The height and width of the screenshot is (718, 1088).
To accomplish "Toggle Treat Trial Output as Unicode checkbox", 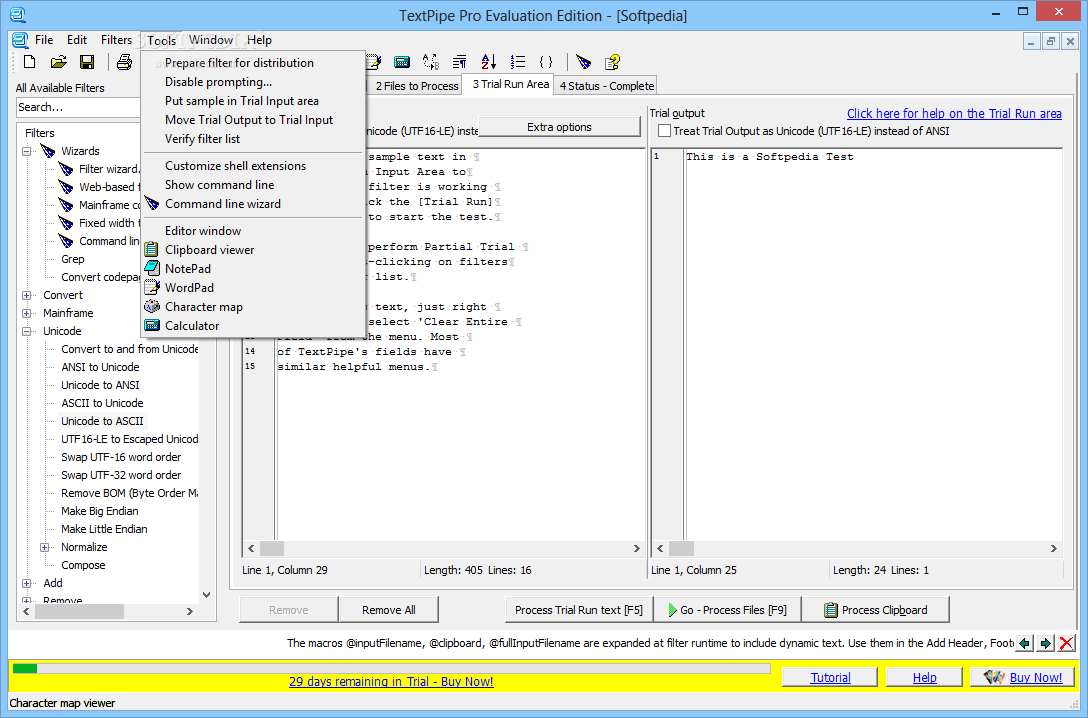I will coord(664,131).
